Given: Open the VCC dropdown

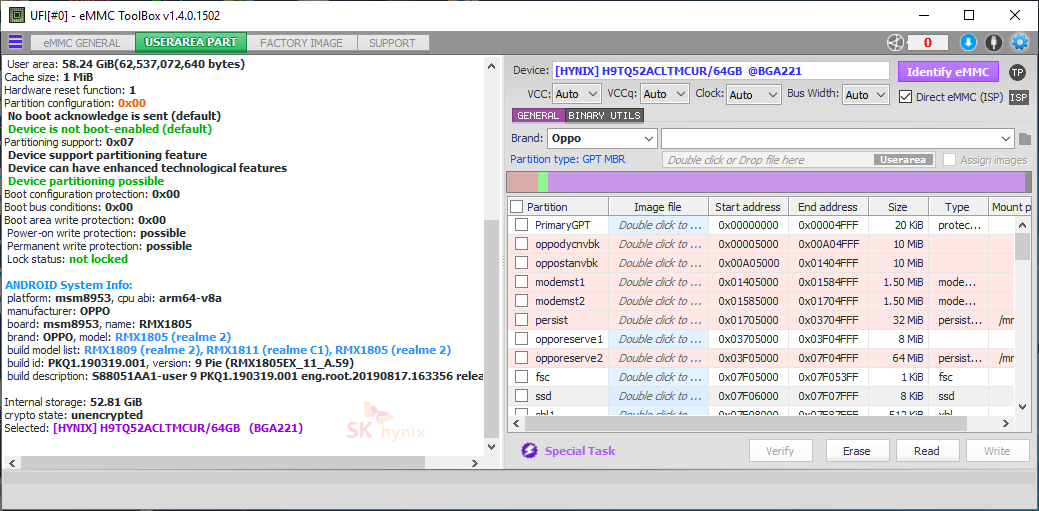Looking at the screenshot, I should (x=576, y=94).
